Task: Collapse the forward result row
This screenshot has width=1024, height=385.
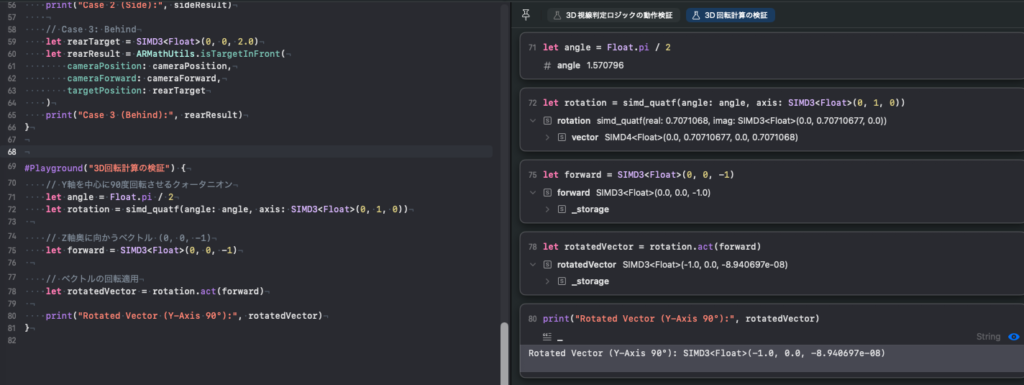Action: [x=532, y=193]
